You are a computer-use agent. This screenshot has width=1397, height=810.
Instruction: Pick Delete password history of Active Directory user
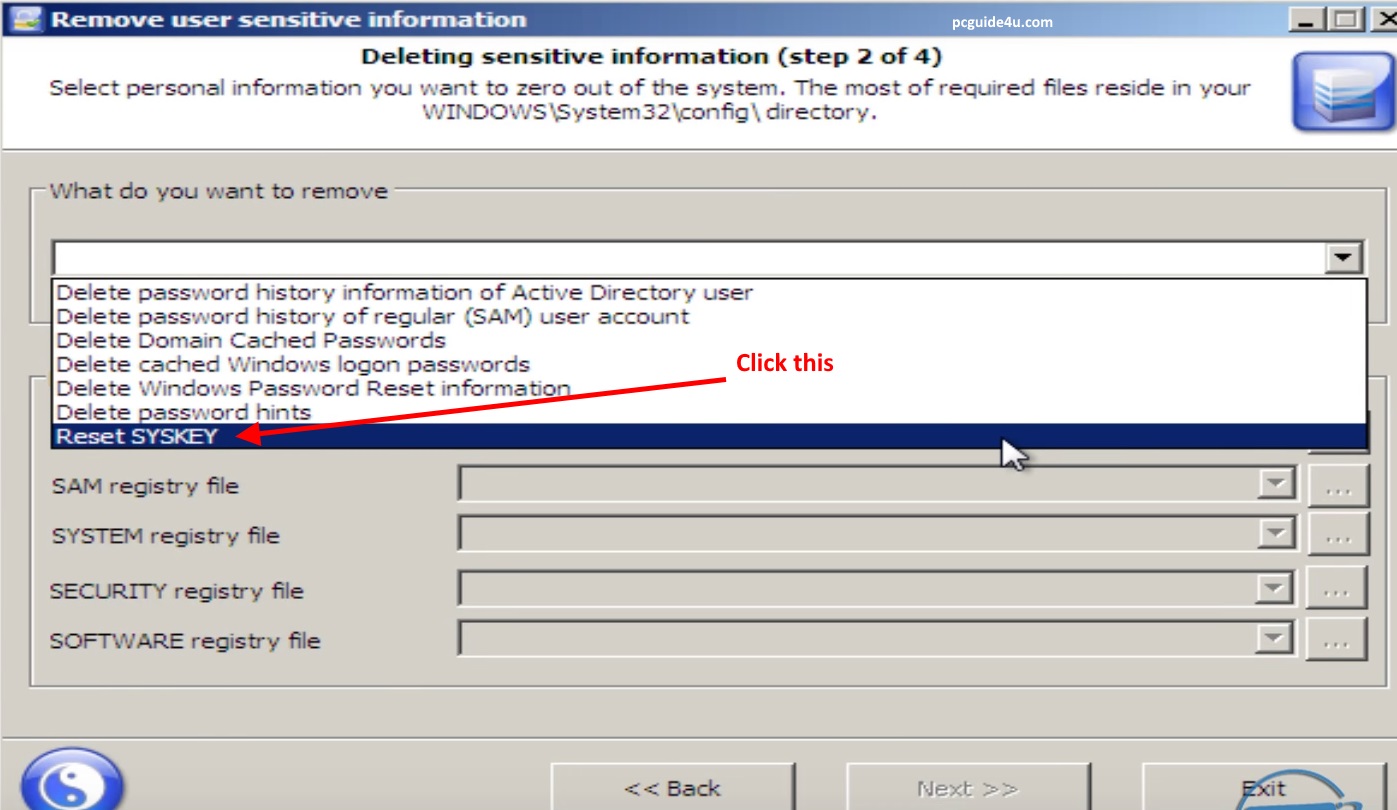pyautogui.click(x=404, y=292)
